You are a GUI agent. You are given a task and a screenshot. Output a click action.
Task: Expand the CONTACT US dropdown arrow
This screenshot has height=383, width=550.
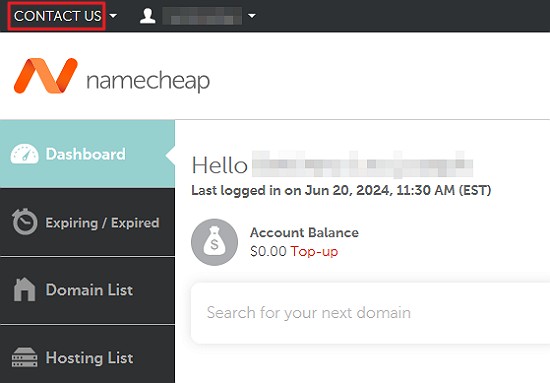click(x=113, y=16)
